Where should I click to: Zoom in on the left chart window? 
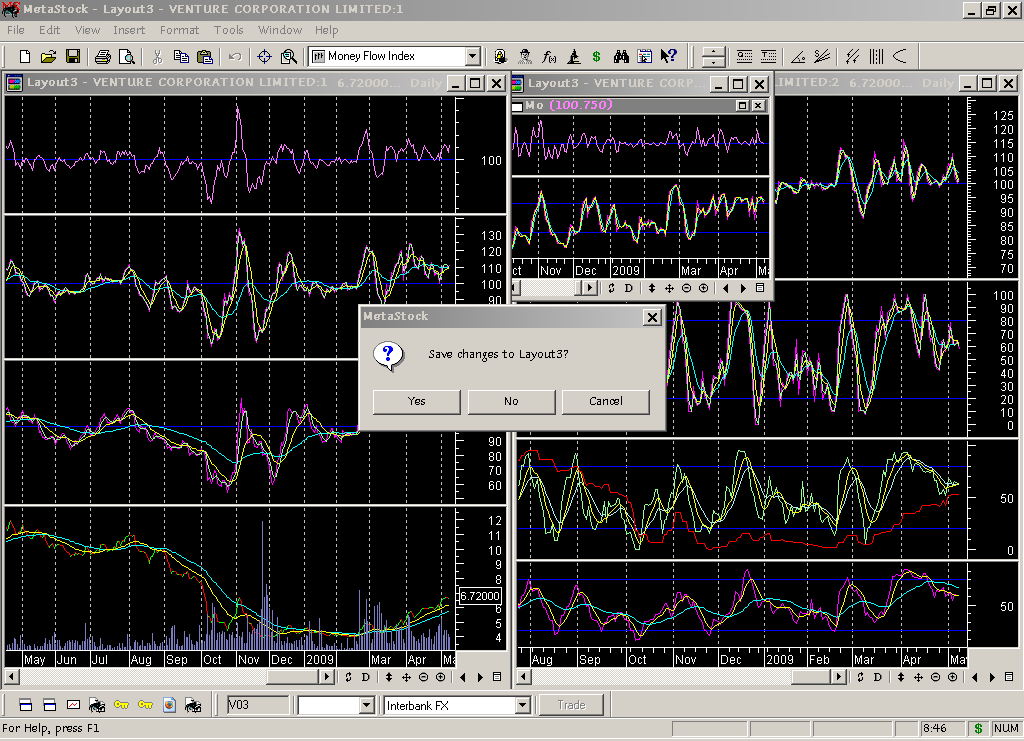[441, 677]
